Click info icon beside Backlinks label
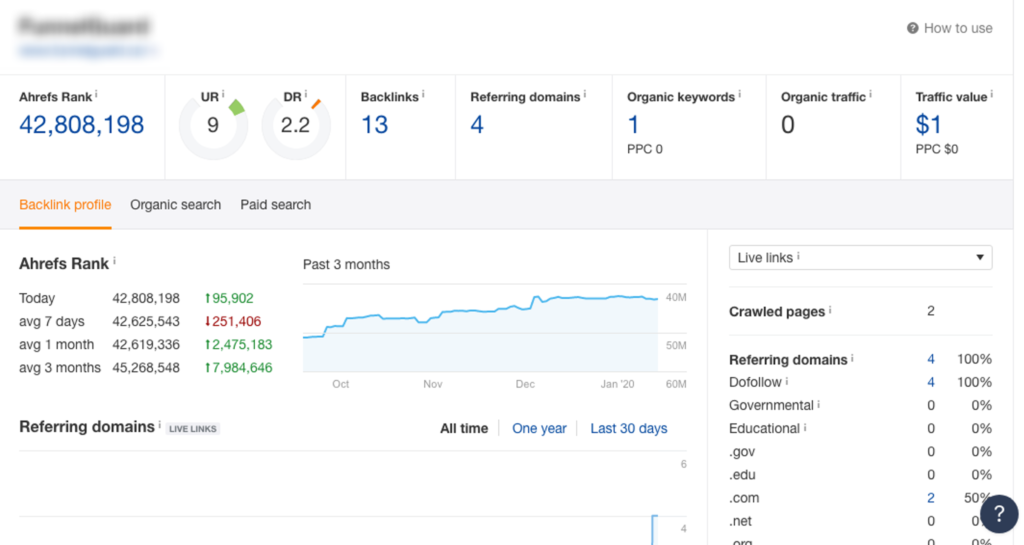This screenshot has height=545, width=1024. (x=423, y=95)
